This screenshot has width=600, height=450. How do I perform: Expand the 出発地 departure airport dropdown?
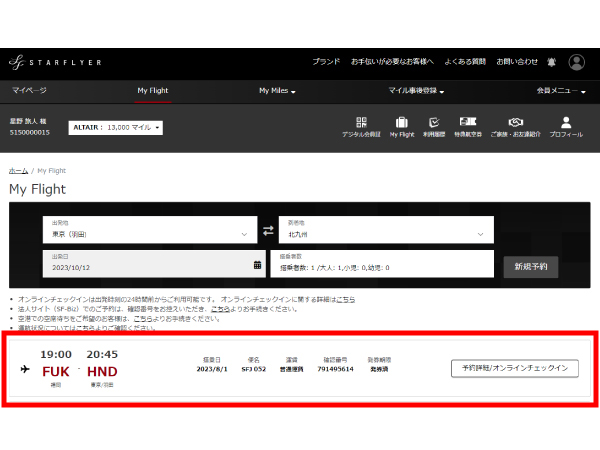[150, 232]
